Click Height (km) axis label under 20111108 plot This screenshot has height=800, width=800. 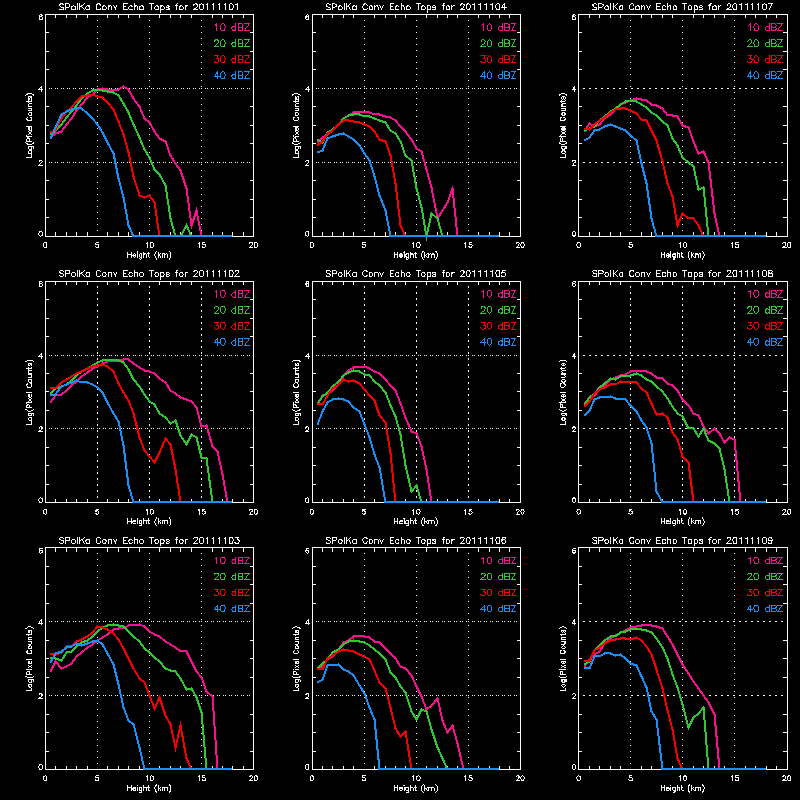[682, 521]
